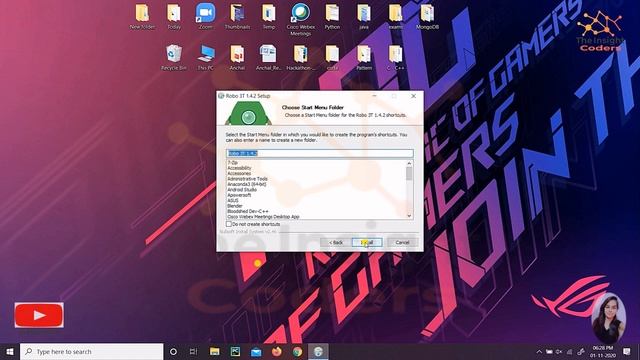
Task: Open the java folder icon
Action: click(364, 16)
